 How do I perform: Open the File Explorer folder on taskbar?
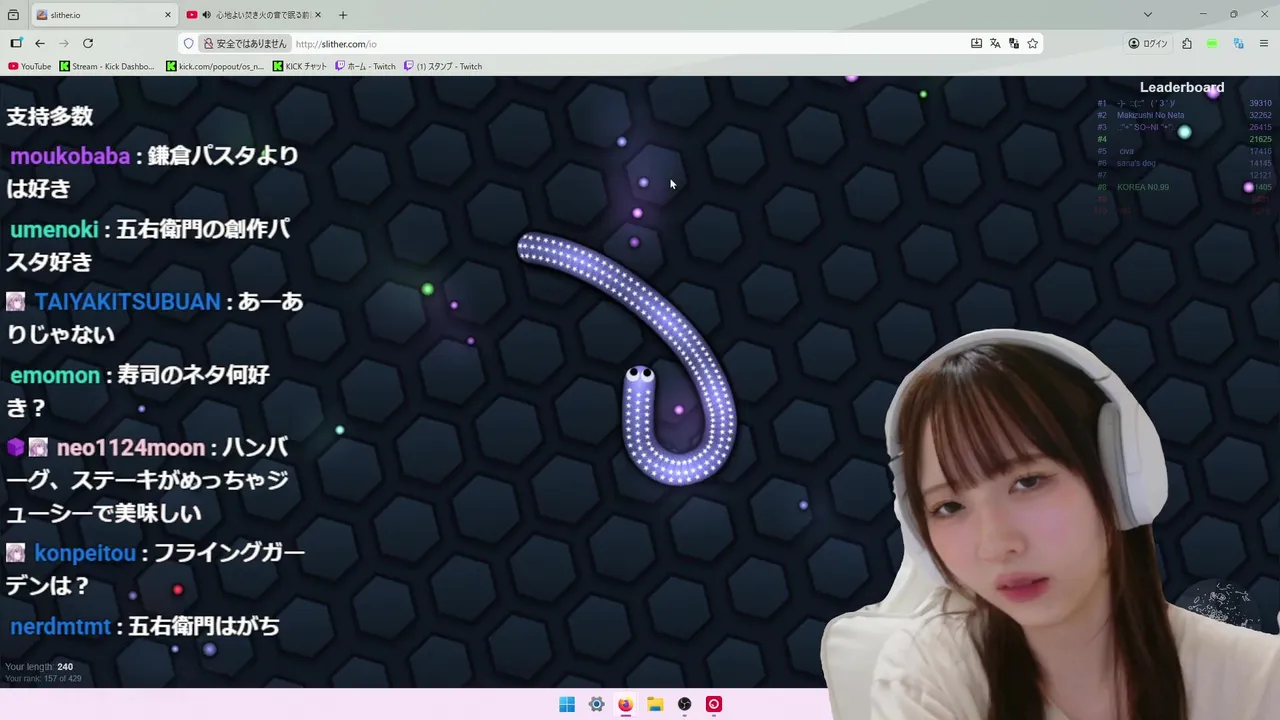point(655,704)
